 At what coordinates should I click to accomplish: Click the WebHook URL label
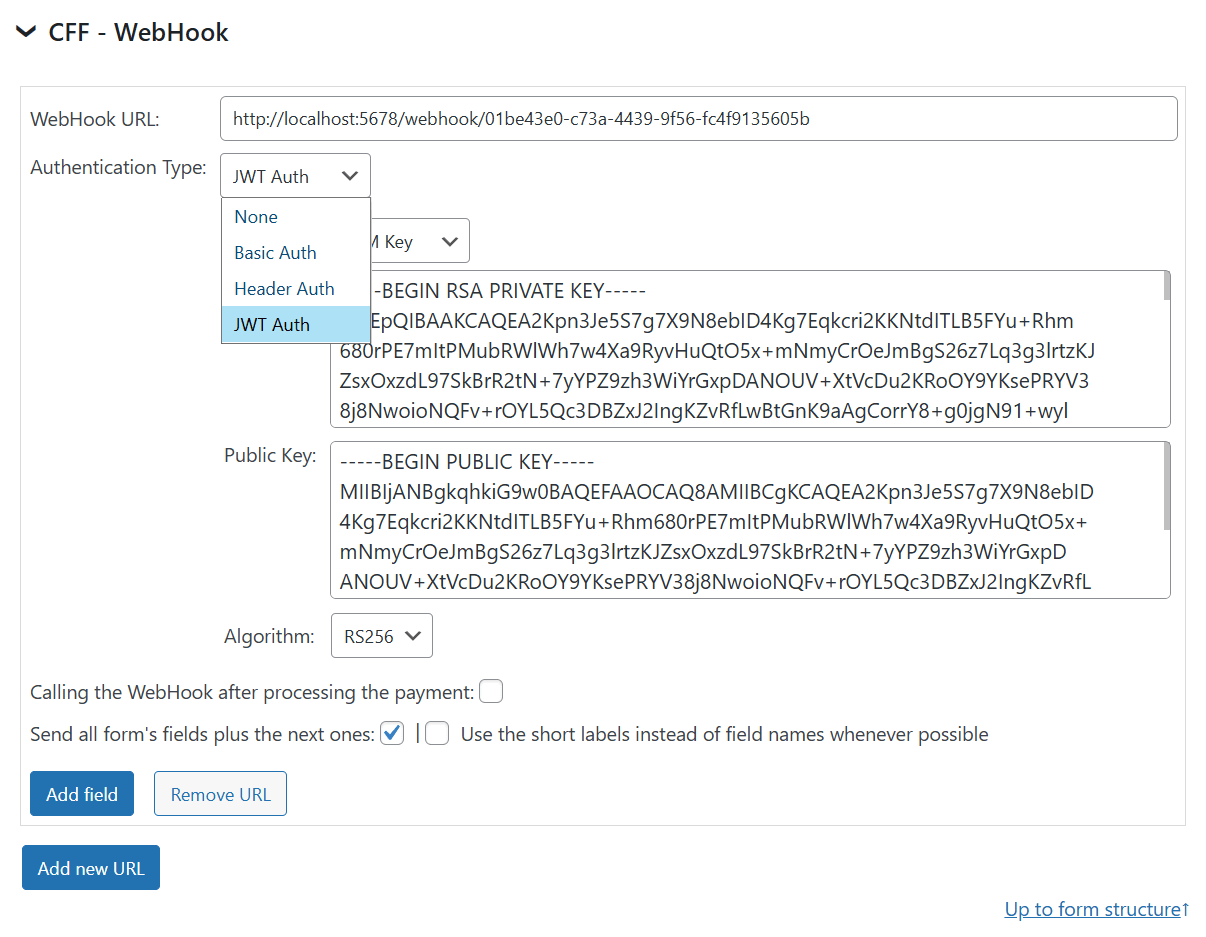tap(95, 119)
